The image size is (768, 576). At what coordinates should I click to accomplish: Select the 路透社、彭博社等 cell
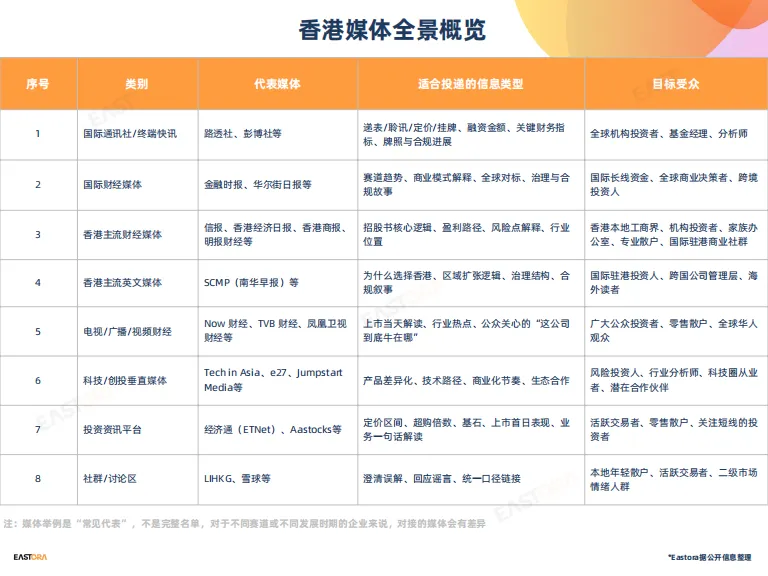(x=243, y=134)
